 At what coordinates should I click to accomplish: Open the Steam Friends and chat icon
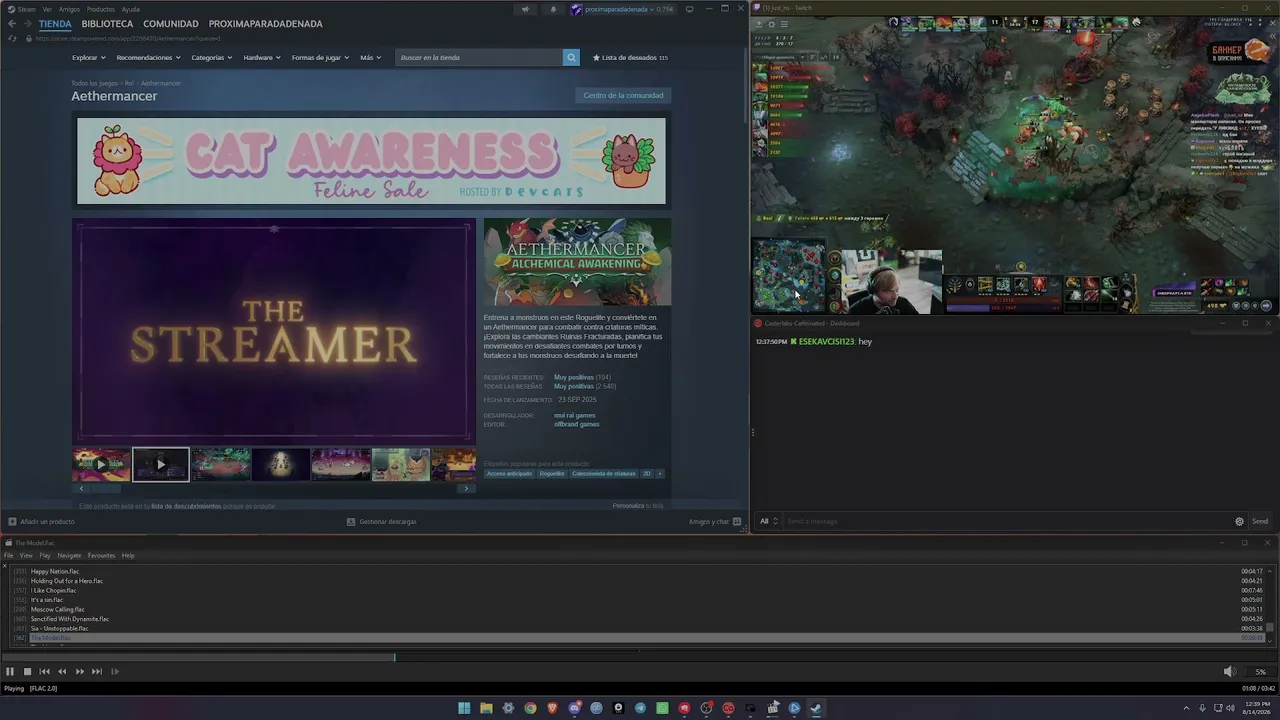pyautogui.click(x=737, y=521)
